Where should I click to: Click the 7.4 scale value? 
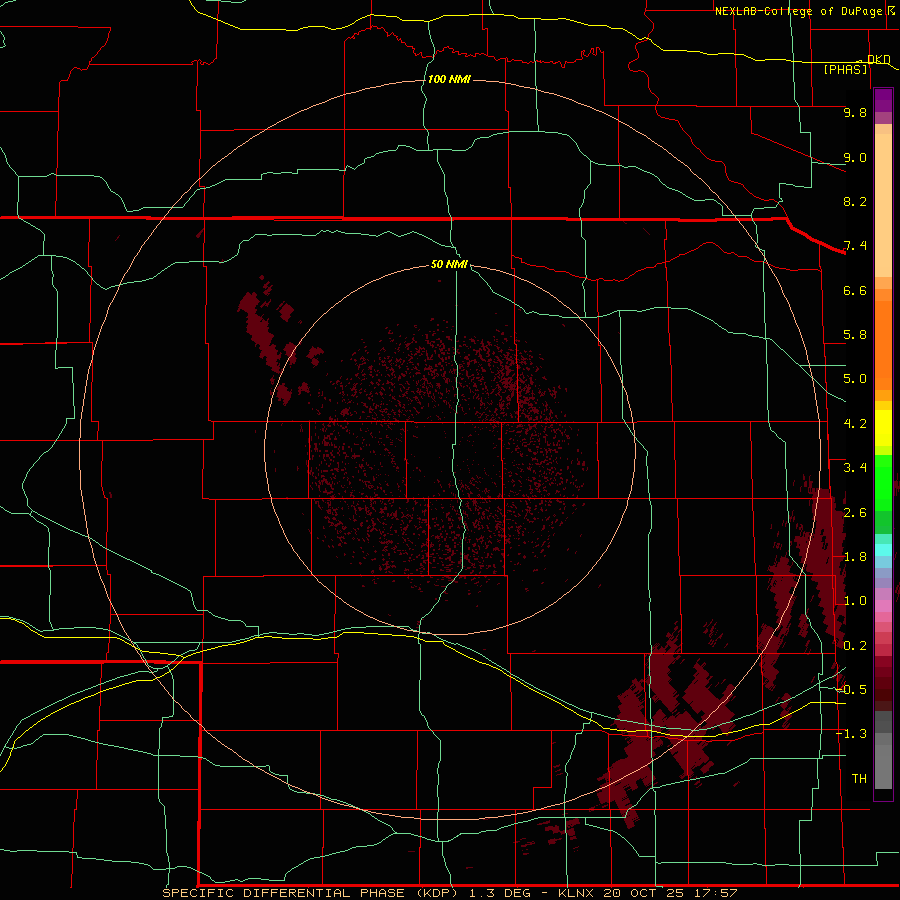[x=855, y=246]
